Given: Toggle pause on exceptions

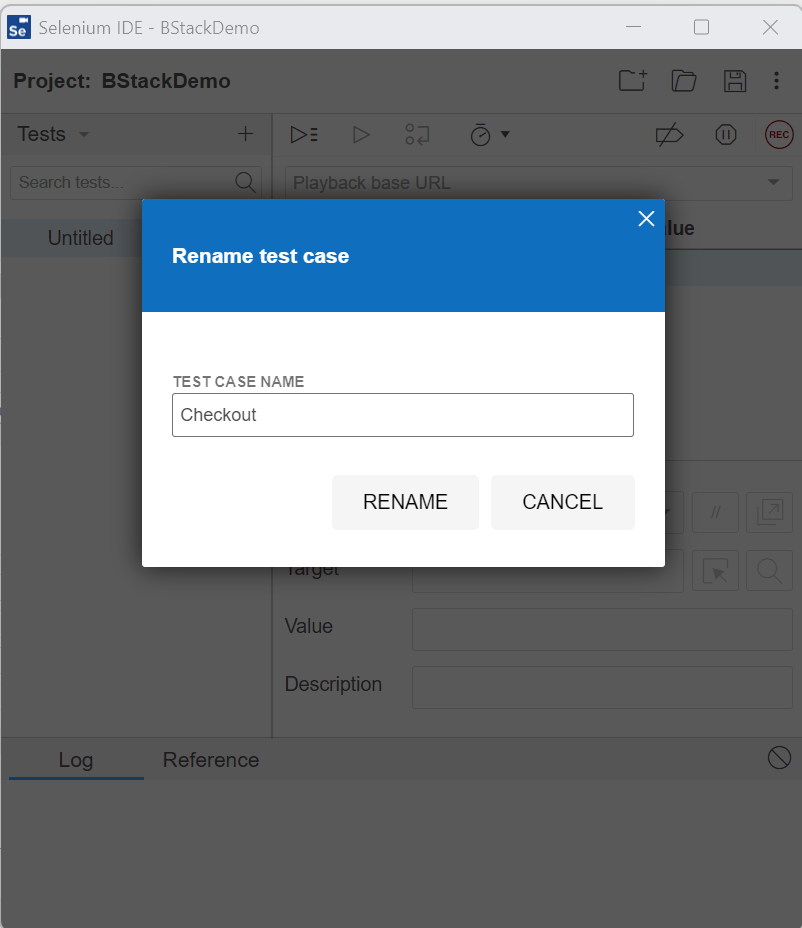Looking at the screenshot, I should click(x=726, y=134).
